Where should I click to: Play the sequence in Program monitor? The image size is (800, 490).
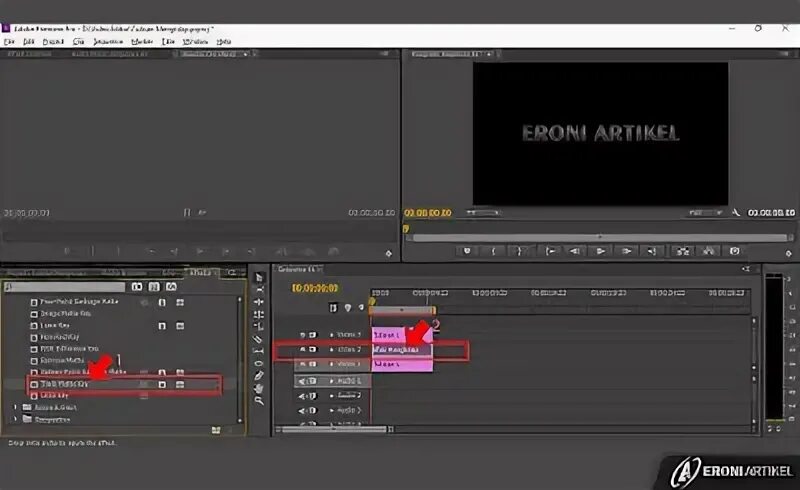coord(601,251)
